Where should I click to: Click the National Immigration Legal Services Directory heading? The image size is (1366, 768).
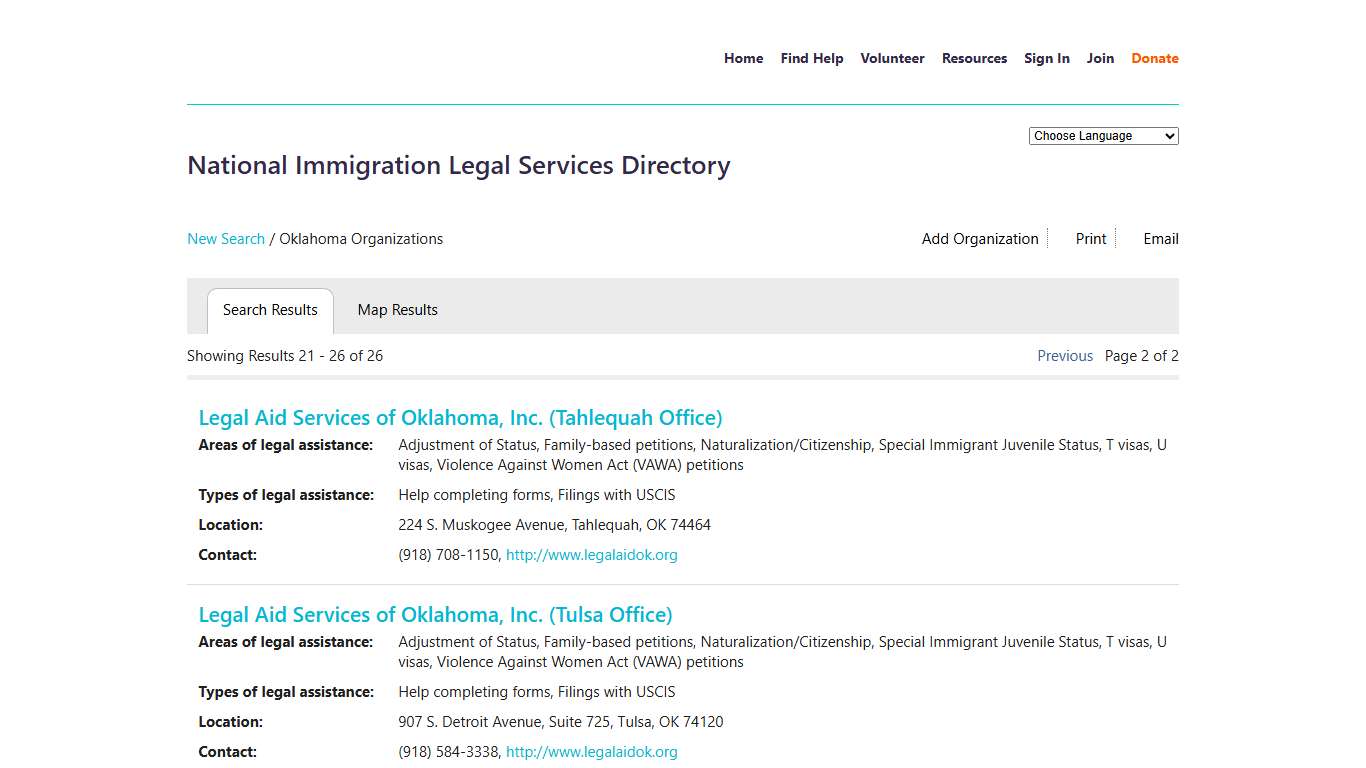(x=458, y=165)
